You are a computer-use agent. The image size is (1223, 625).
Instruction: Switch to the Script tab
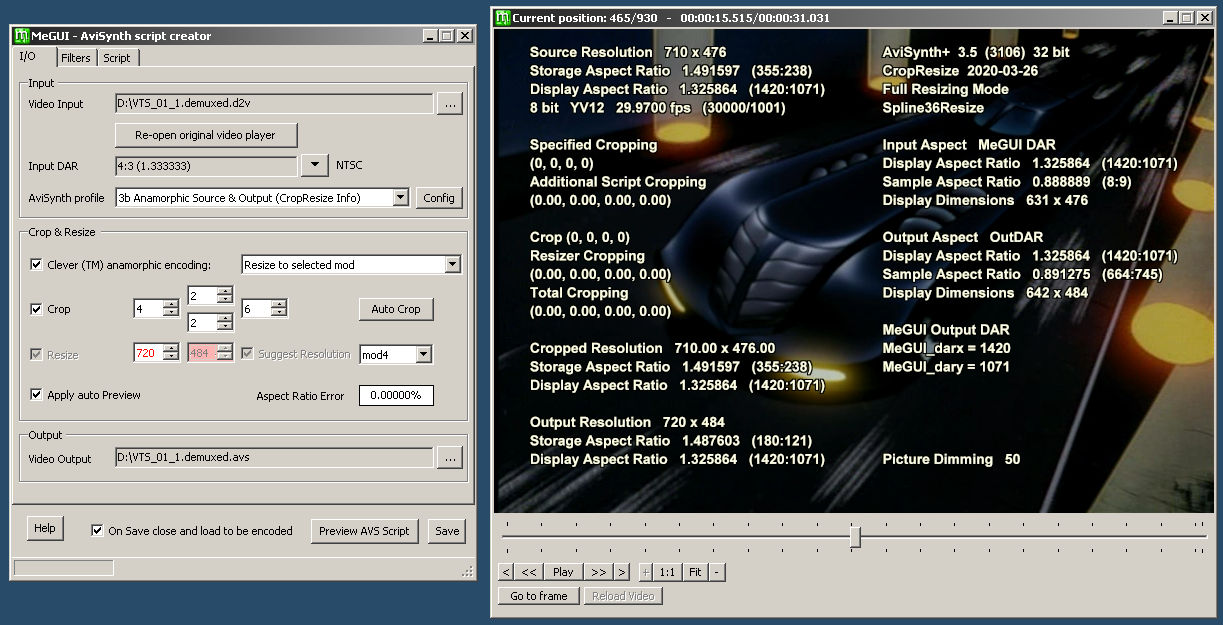point(117,58)
